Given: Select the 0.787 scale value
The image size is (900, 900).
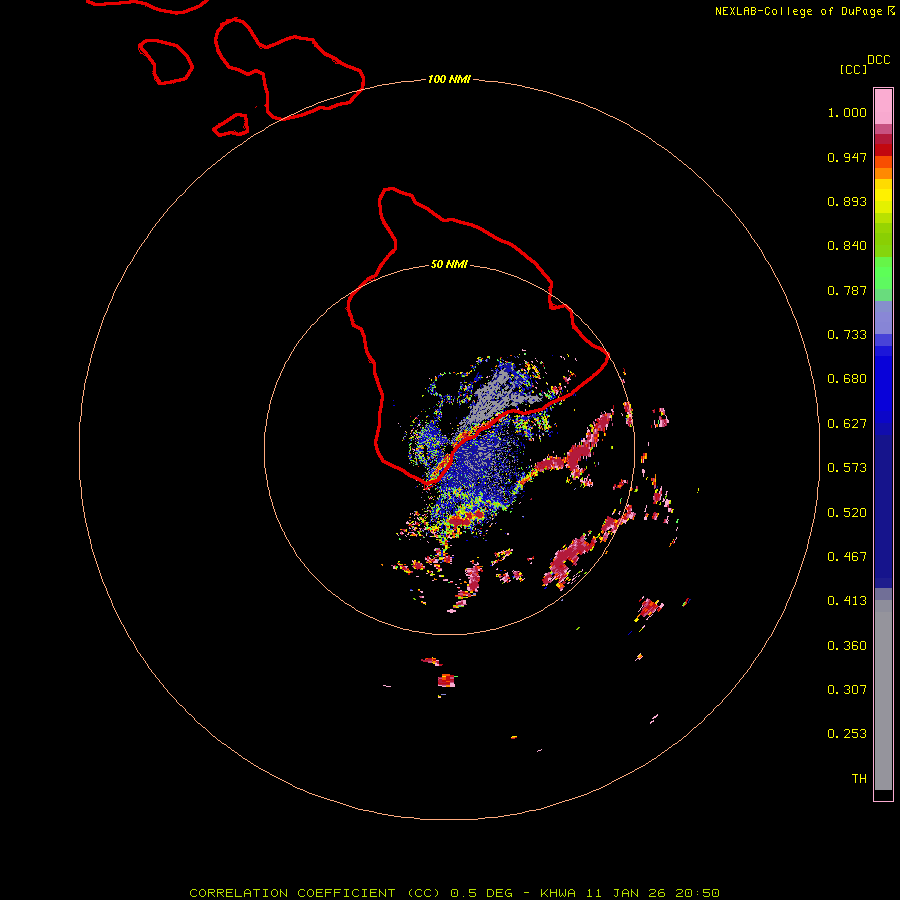Looking at the screenshot, I should [x=847, y=290].
